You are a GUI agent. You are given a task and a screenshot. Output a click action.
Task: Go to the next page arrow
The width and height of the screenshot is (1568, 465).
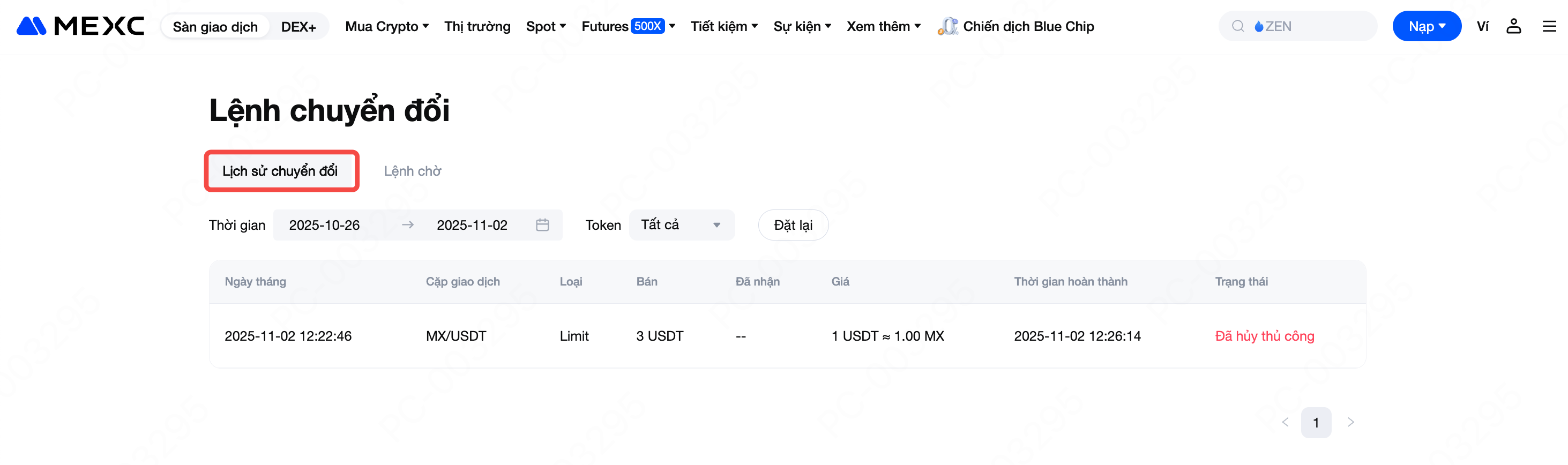coord(1350,422)
